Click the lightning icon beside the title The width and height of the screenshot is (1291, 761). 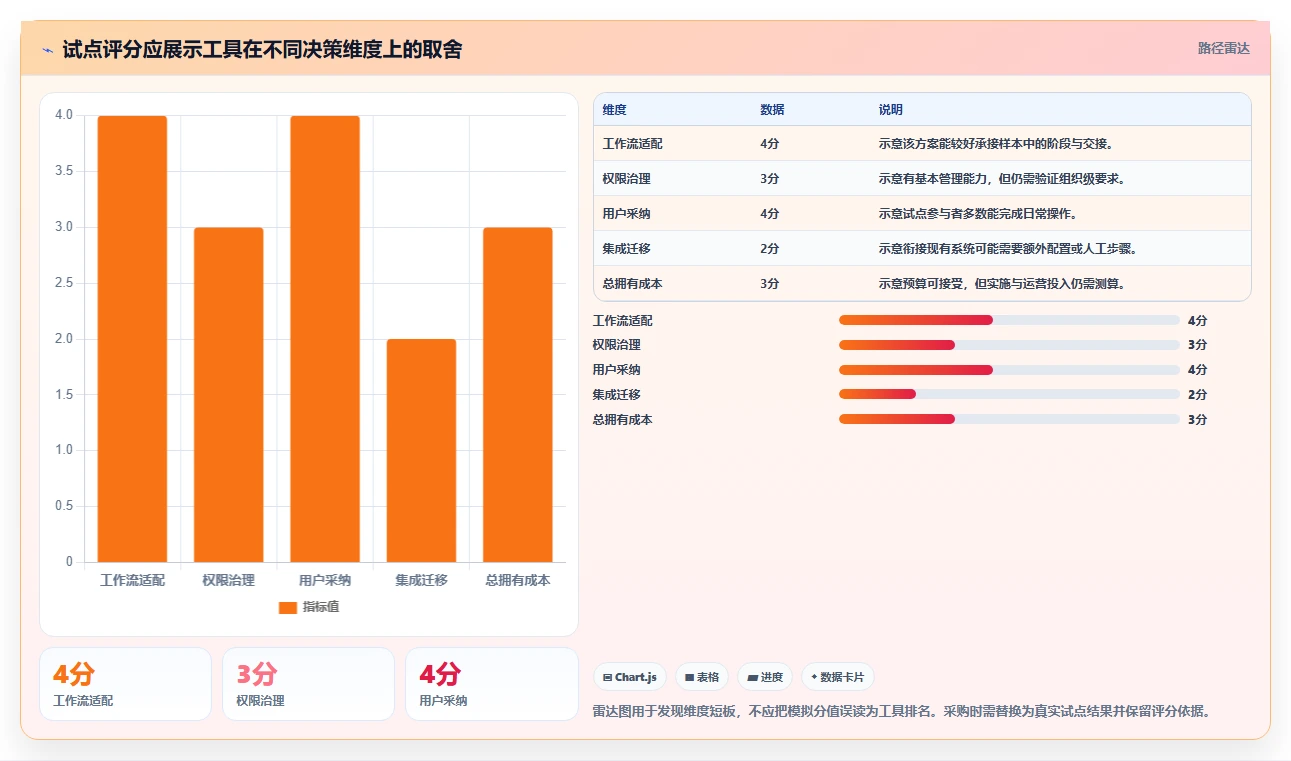tap(47, 50)
